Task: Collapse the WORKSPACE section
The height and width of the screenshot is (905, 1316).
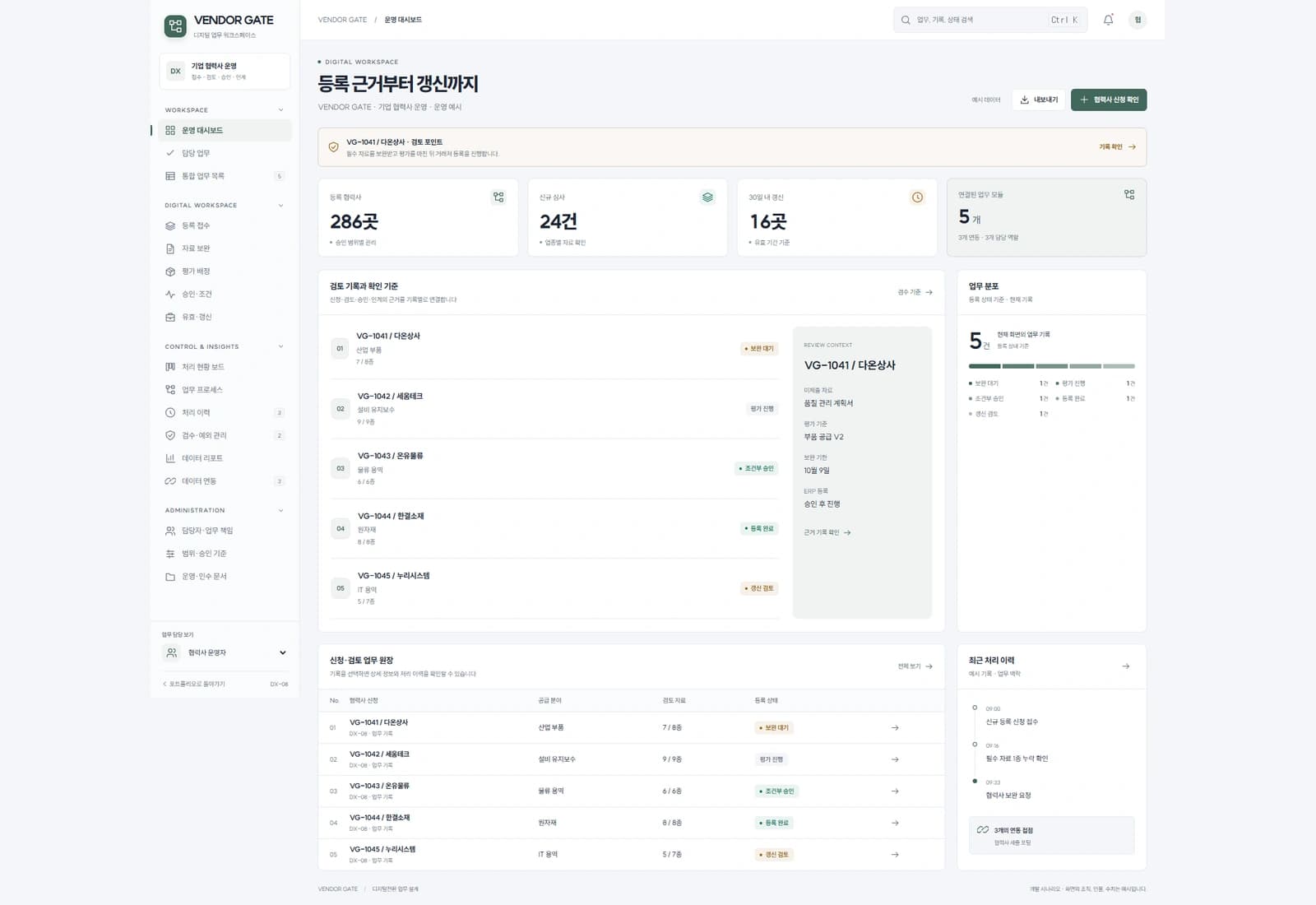Action: click(280, 110)
